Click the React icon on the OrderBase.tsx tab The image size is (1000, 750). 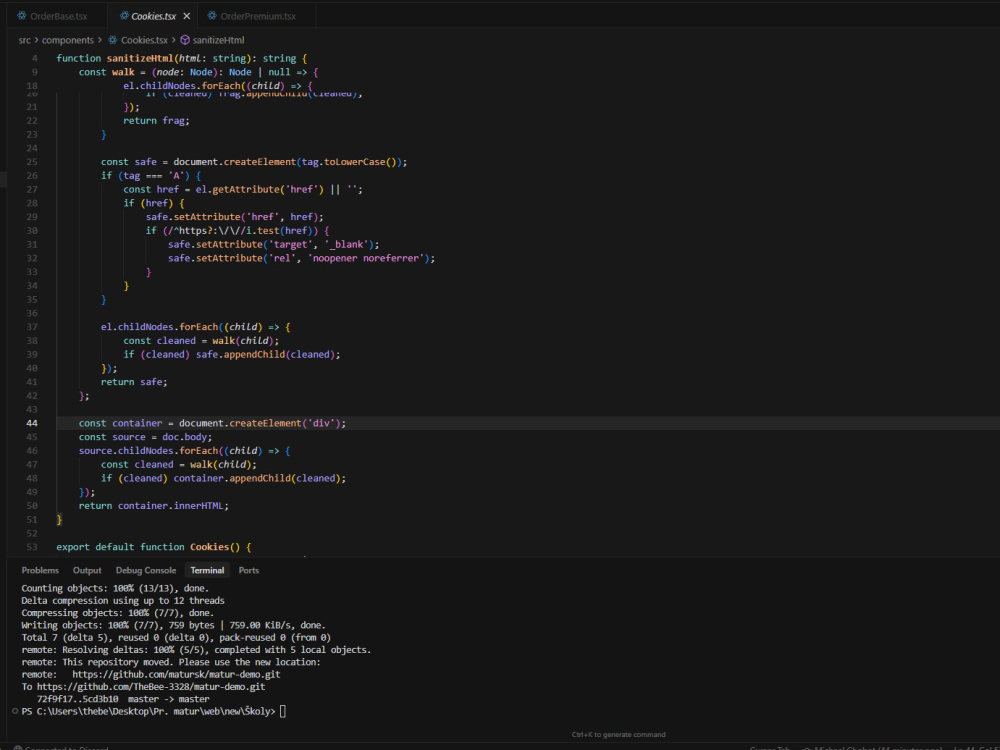21,16
